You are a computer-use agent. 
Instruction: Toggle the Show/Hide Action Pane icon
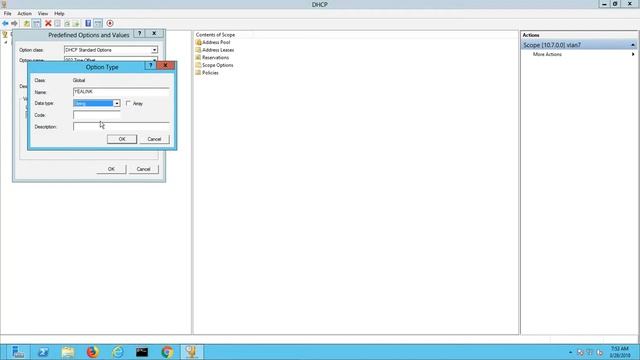[x=98, y=23]
